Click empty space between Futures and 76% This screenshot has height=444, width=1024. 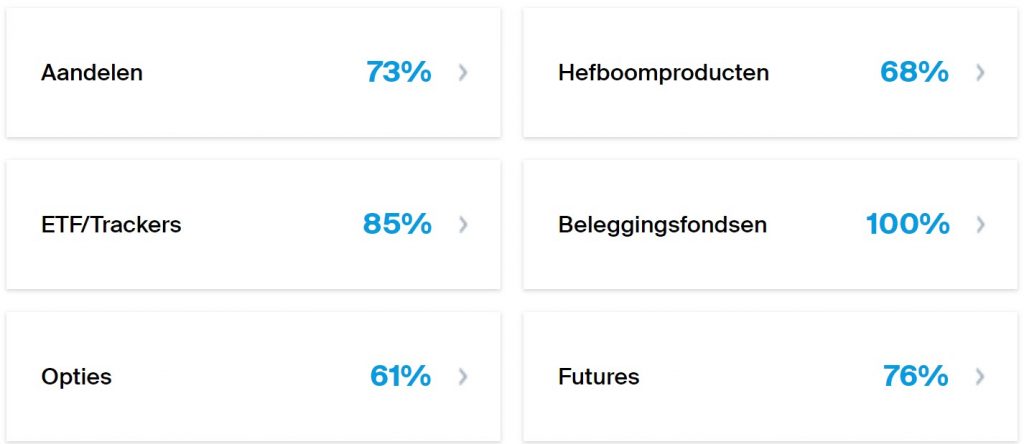760,377
